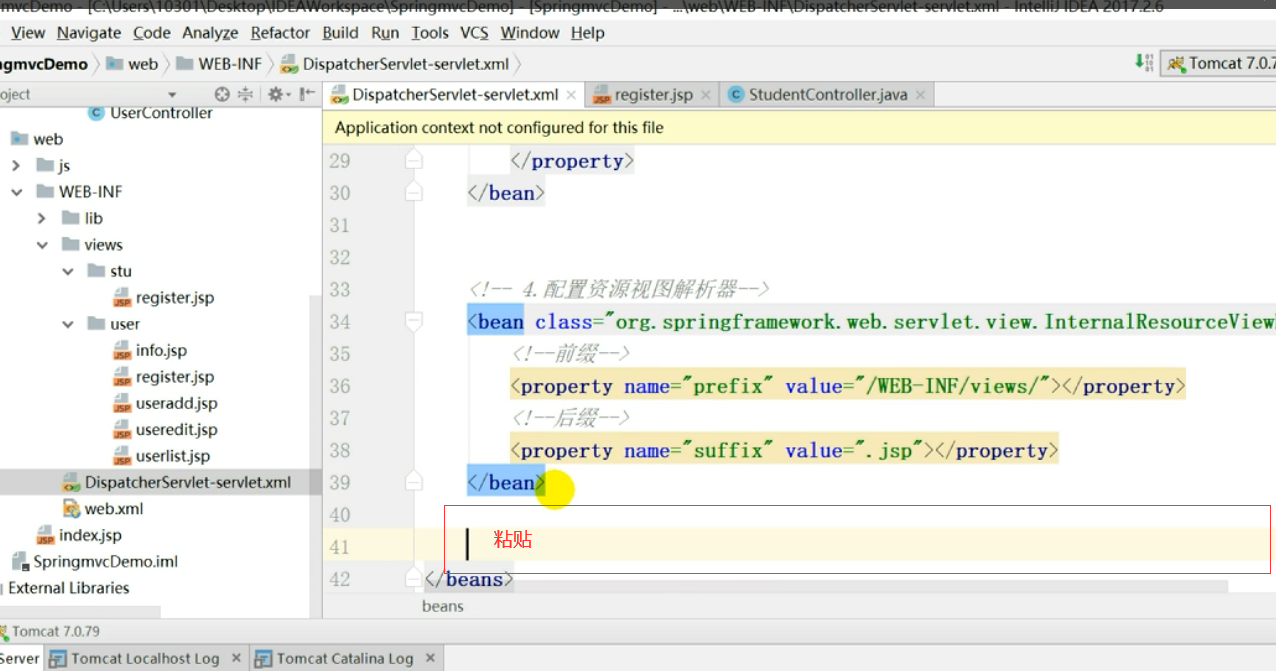Open the Refactor menu
Image resolution: width=1276 pixels, height=671 pixels.
[x=280, y=33]
